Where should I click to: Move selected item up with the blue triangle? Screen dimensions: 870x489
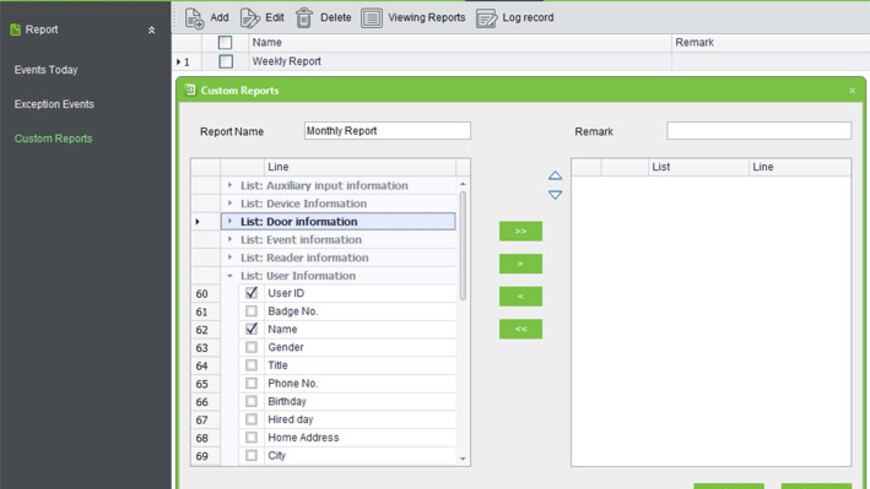click(555, 175)
